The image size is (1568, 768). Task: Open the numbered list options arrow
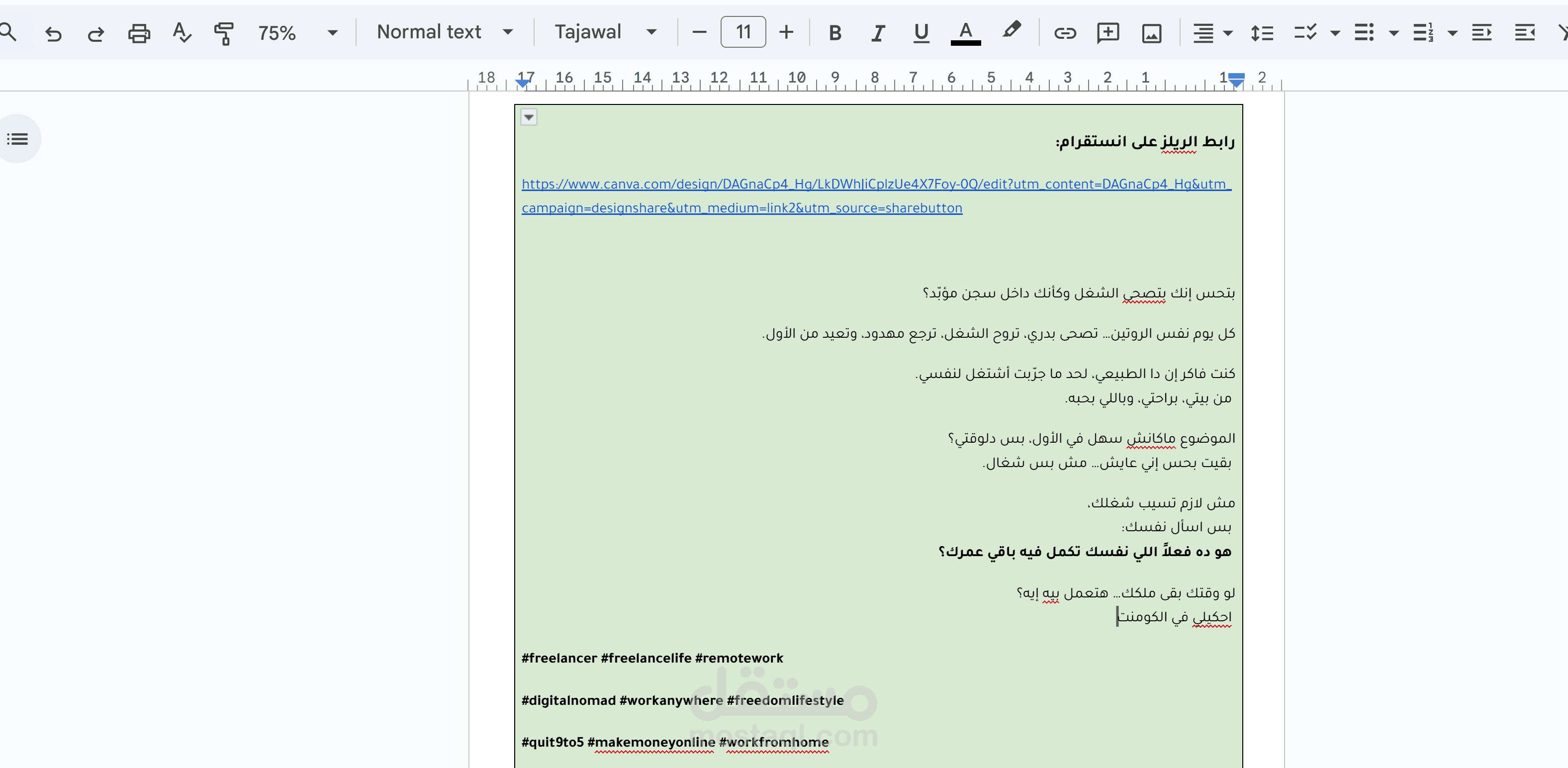click(x=1452, y=33)
